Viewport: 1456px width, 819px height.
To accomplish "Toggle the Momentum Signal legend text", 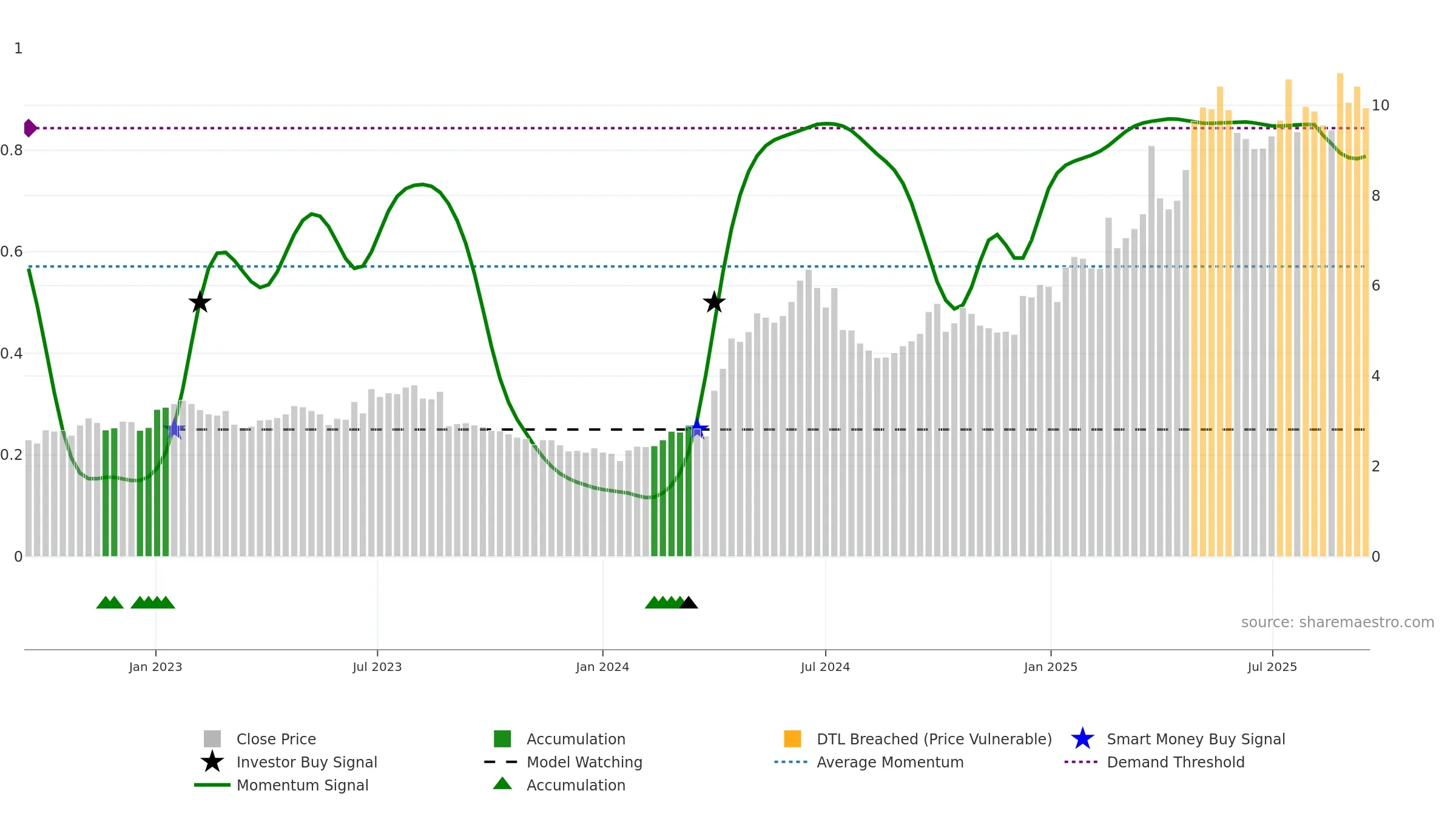I will [x=302, y=785].
